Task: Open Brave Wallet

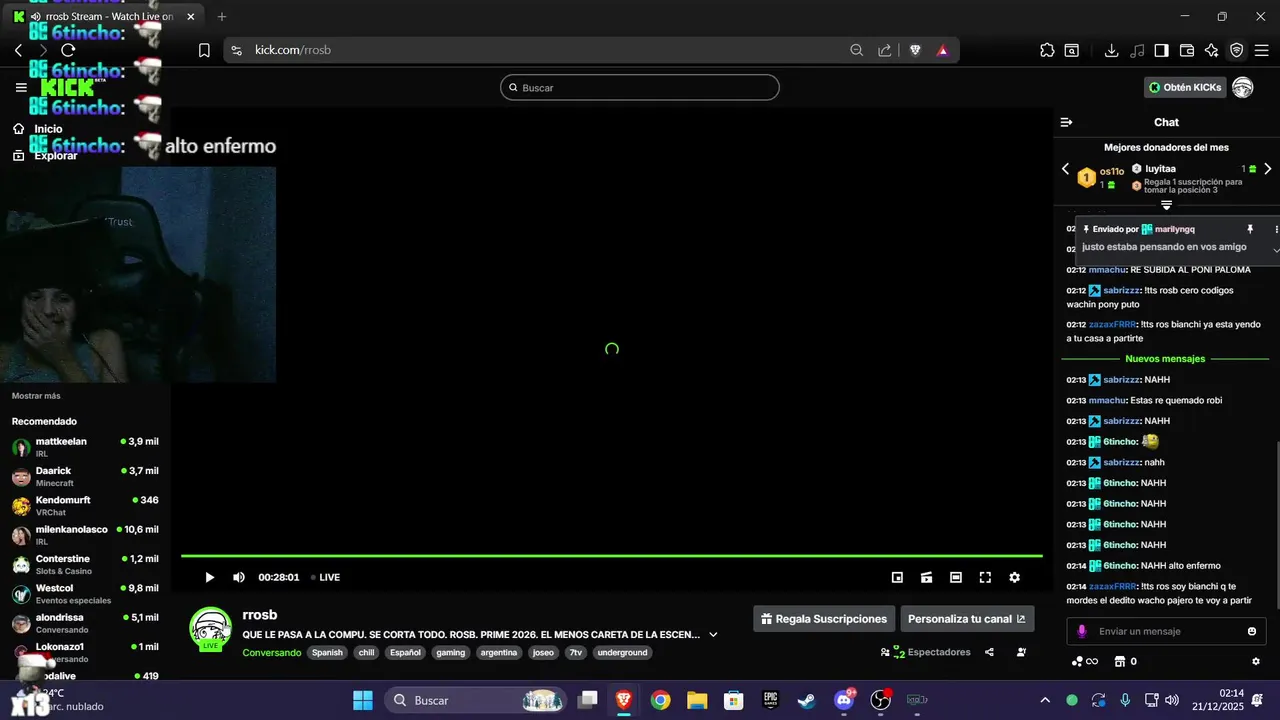Action: (1187, 50)
